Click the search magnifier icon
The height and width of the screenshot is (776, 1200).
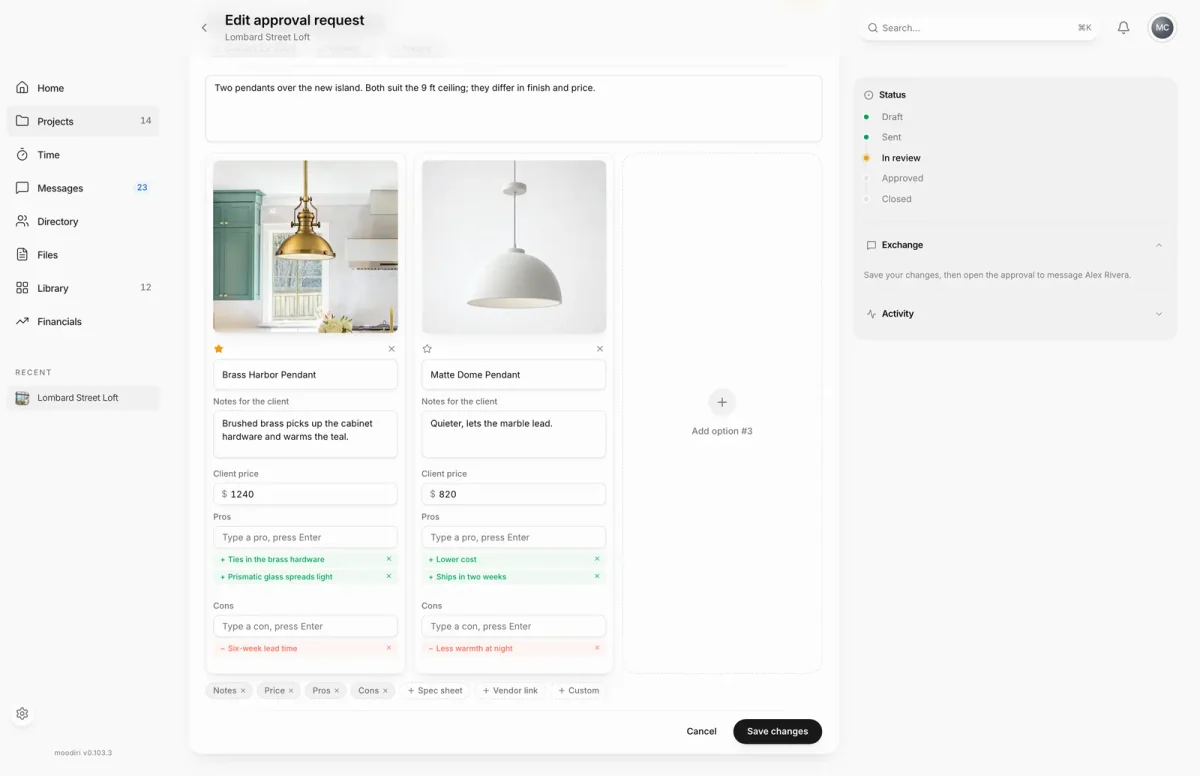[872, 28]
